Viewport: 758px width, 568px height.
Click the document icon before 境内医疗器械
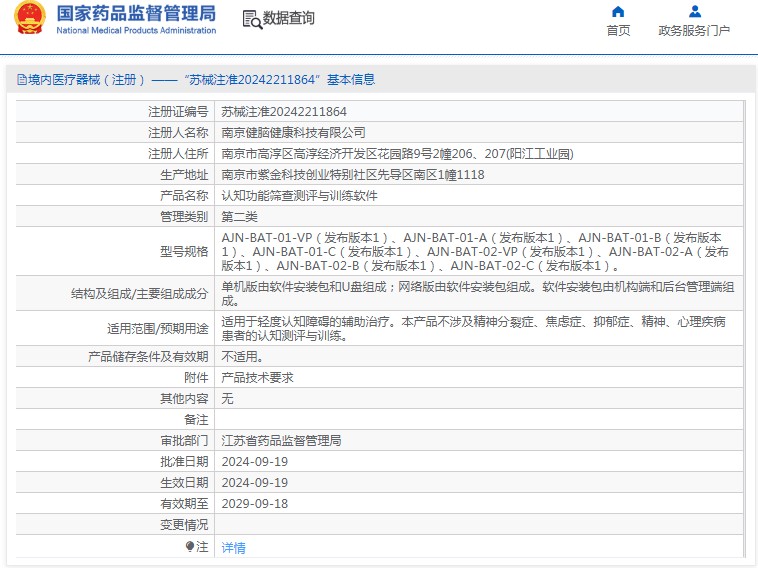click(22, 80)
